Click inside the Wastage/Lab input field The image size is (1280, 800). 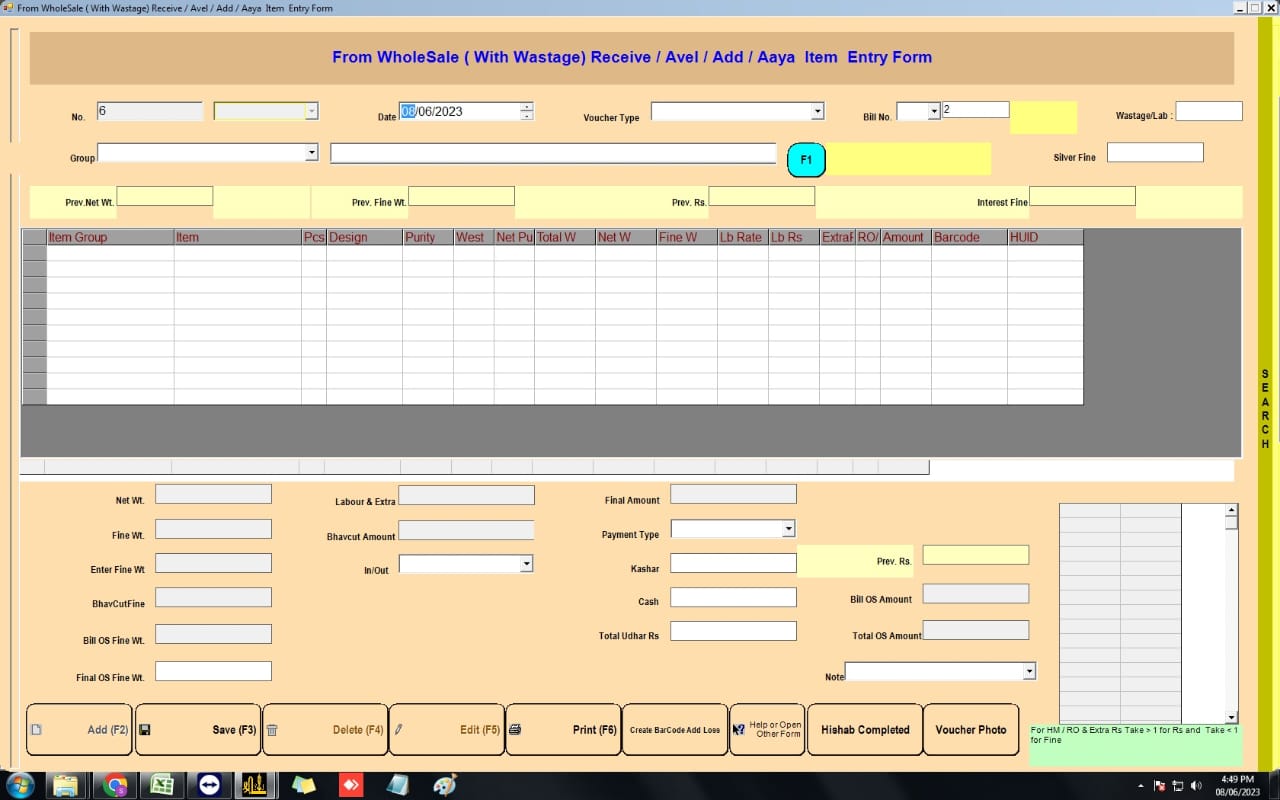(1209, 110)
